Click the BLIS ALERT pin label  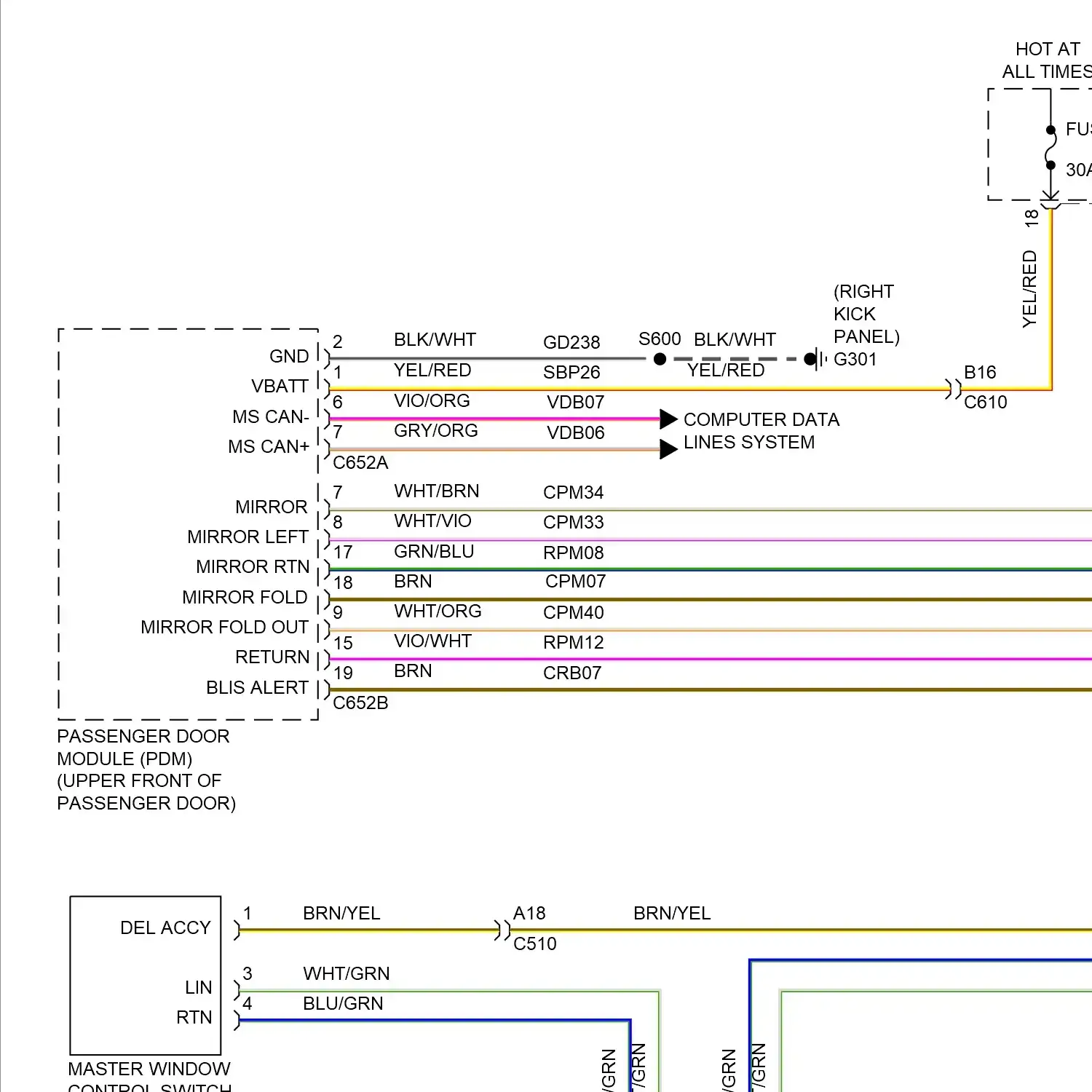click(x=257, y=687)
